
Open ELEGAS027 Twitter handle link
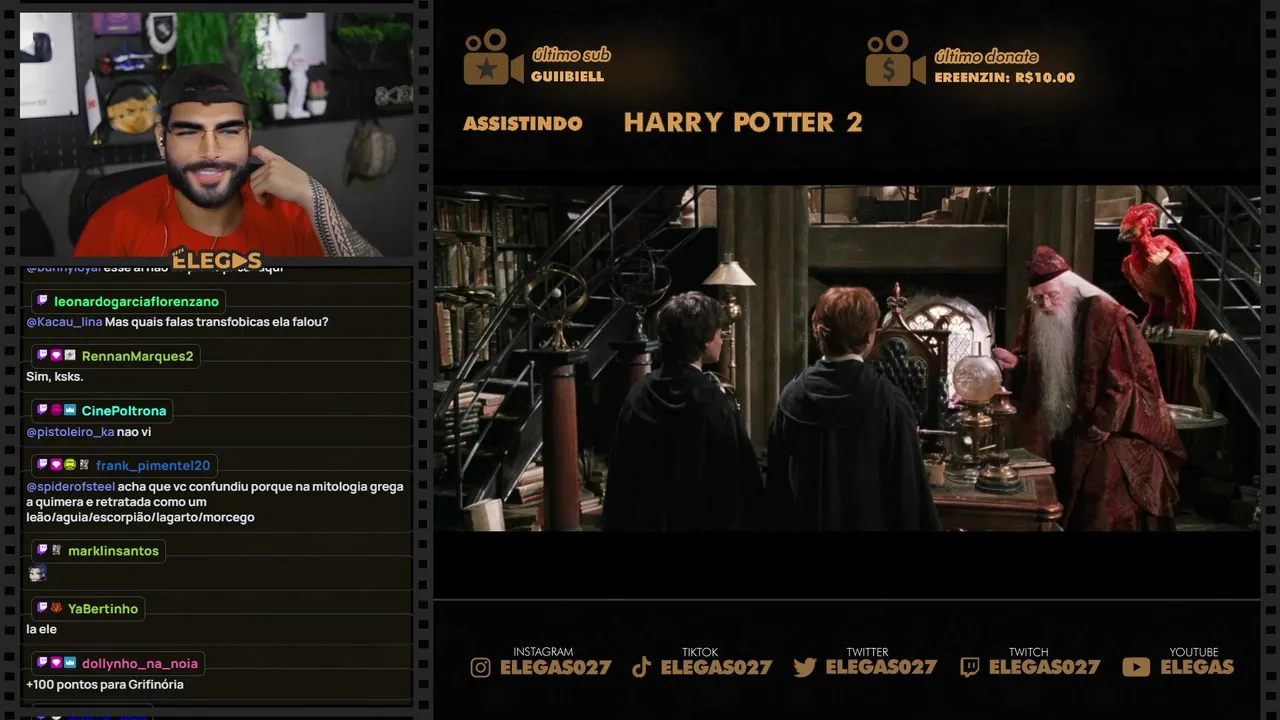coord(882,667)
